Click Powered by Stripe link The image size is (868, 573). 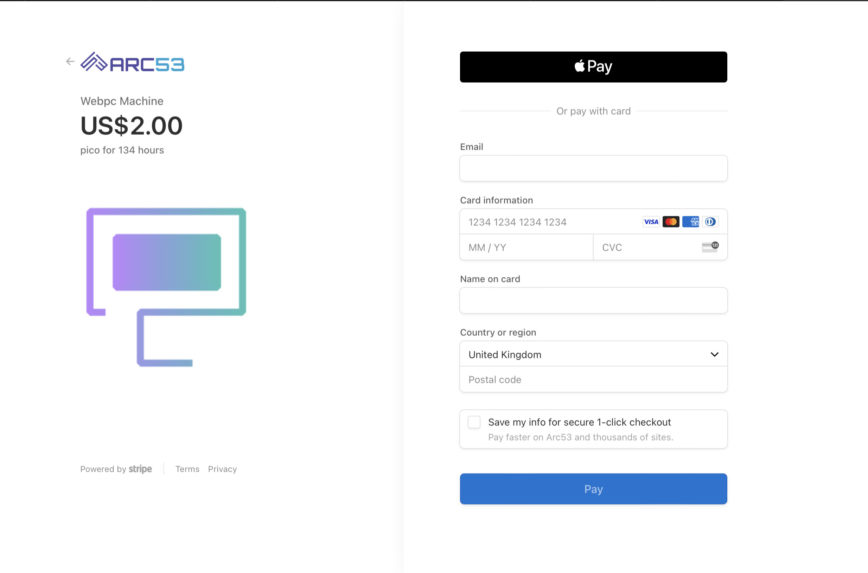[x=116, y=469]
